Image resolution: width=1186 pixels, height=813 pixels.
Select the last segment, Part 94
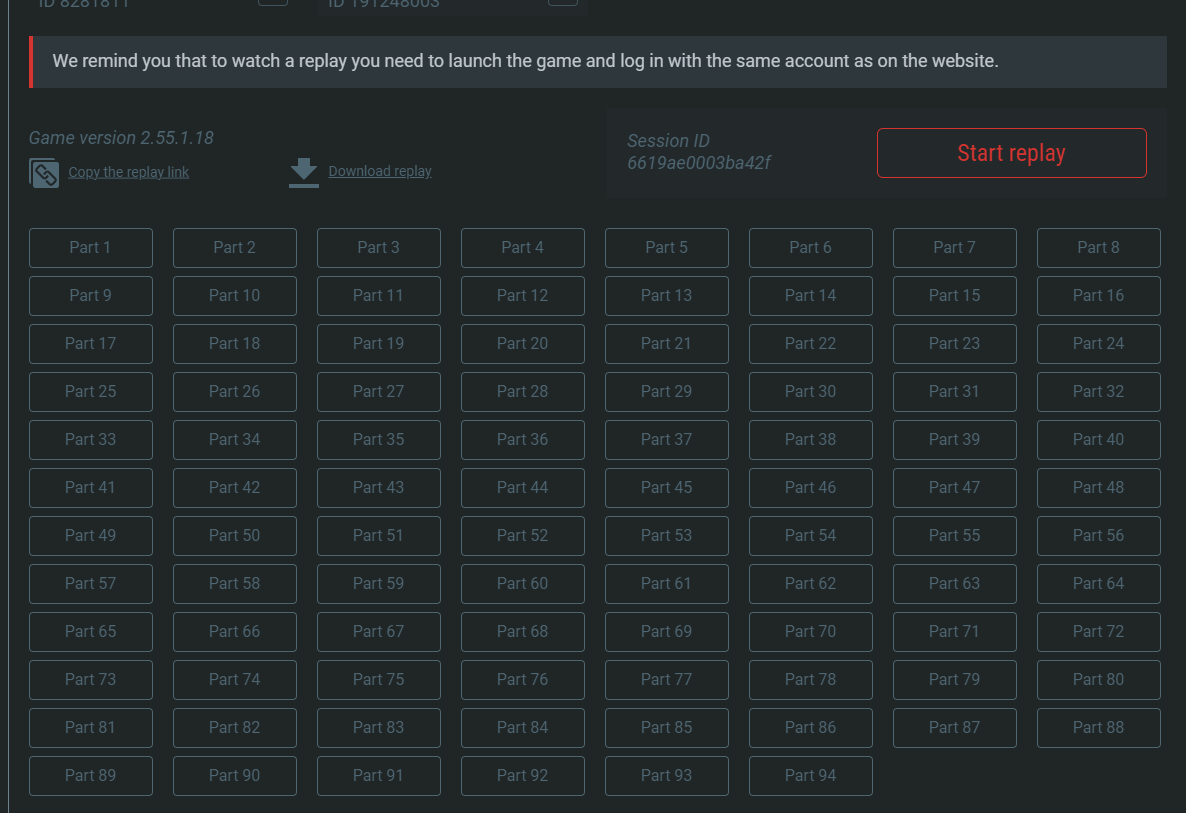[x=810, y=776]
